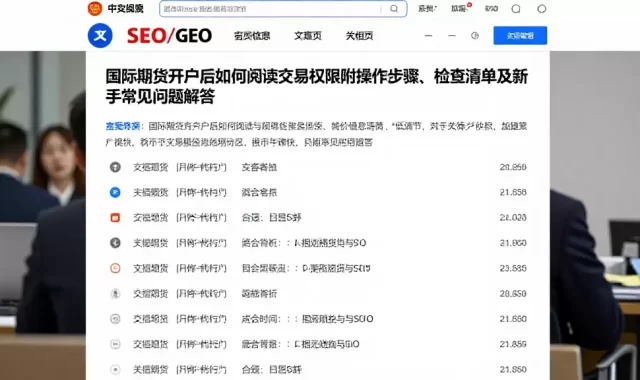Screen dimensions: 640x380
Task: Open the top-bar item with the red badge
Action: (x=461, y=8)
